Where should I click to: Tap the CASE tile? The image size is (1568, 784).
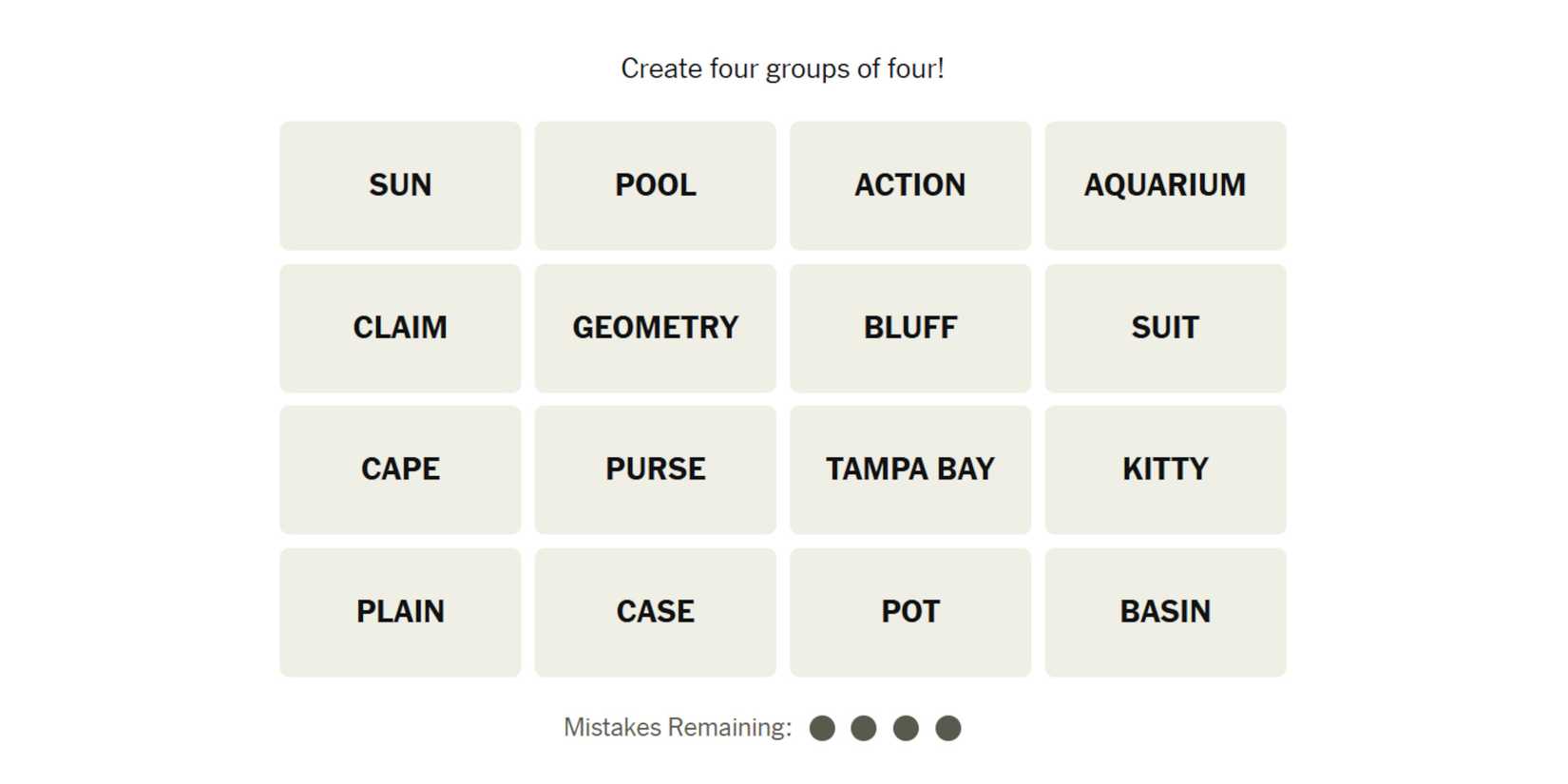click(655, 612)
